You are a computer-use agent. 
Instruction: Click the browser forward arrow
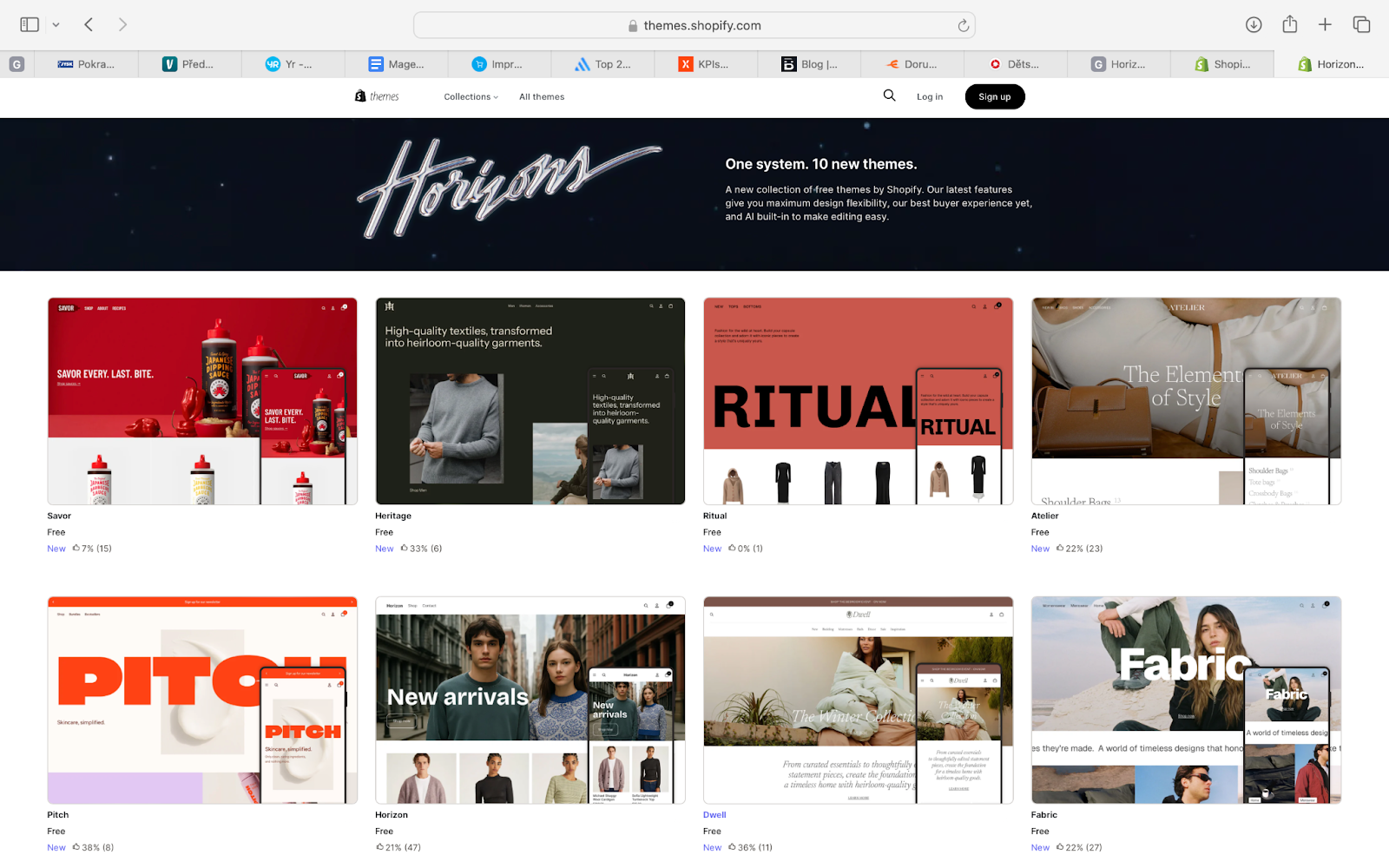pyautogui.click(x=122, y=25)
